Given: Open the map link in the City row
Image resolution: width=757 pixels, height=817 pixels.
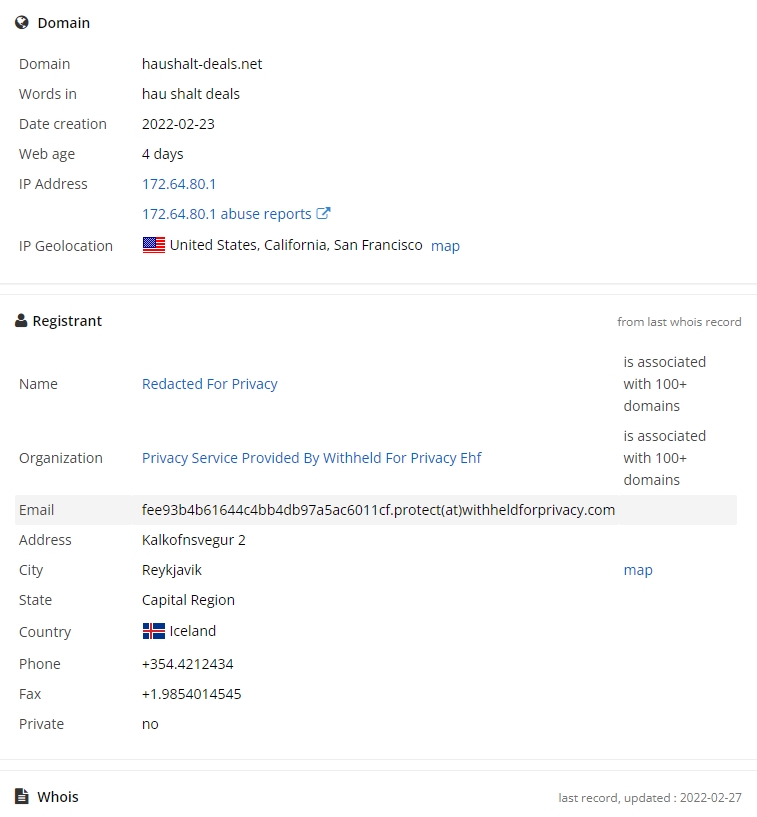Looking at the screenshot, I should [638, 570].
